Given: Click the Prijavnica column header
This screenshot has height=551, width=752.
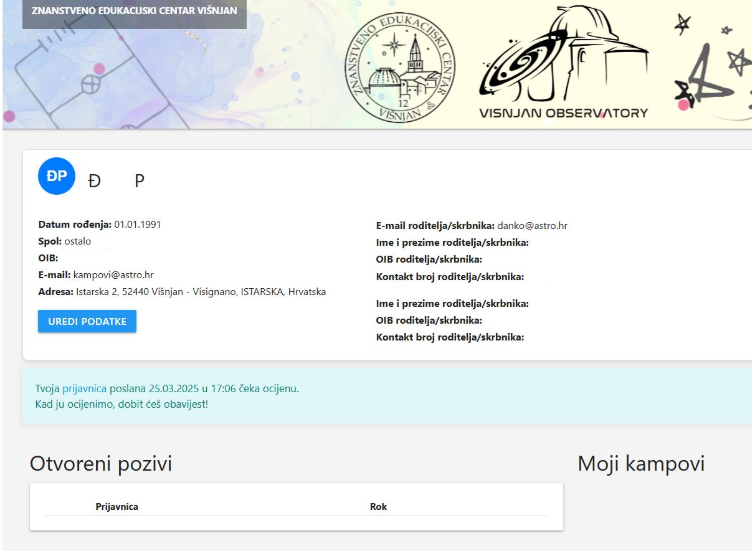Looking at the screenshot, I should pyautogui.click(x=117, y=507).
